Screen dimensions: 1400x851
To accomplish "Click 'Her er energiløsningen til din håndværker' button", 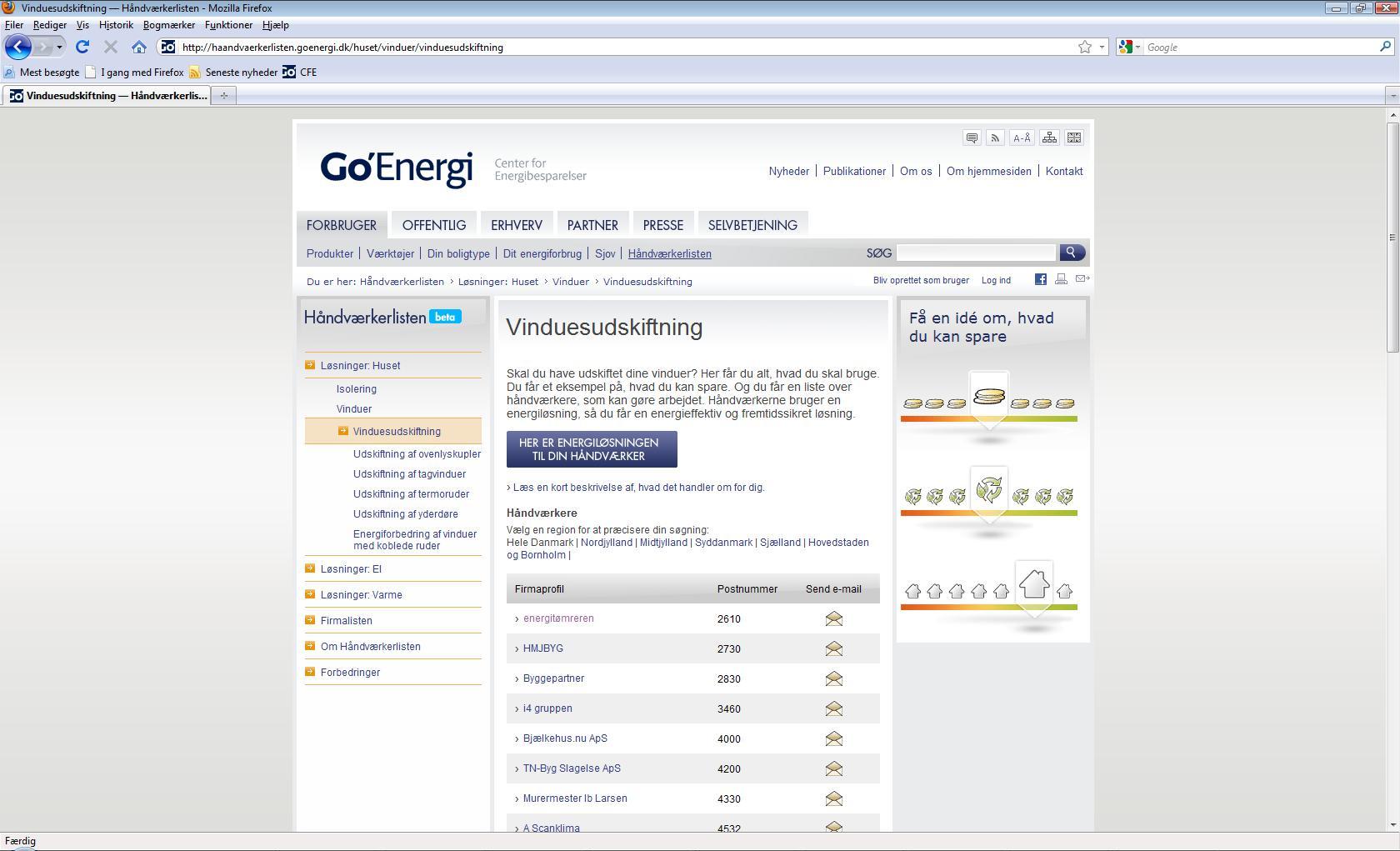I will [592, 450].
